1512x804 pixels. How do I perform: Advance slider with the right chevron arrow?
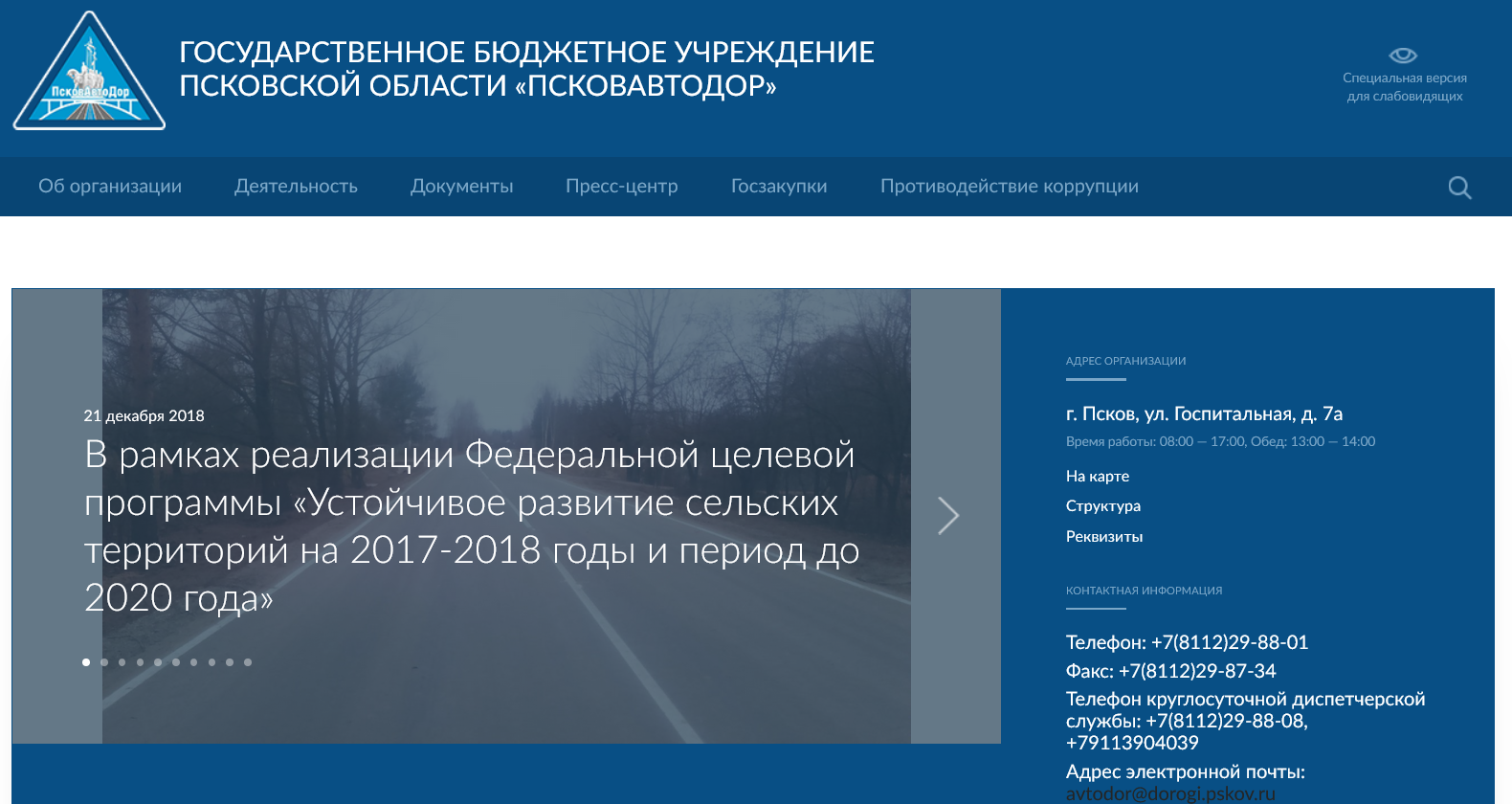948,516
